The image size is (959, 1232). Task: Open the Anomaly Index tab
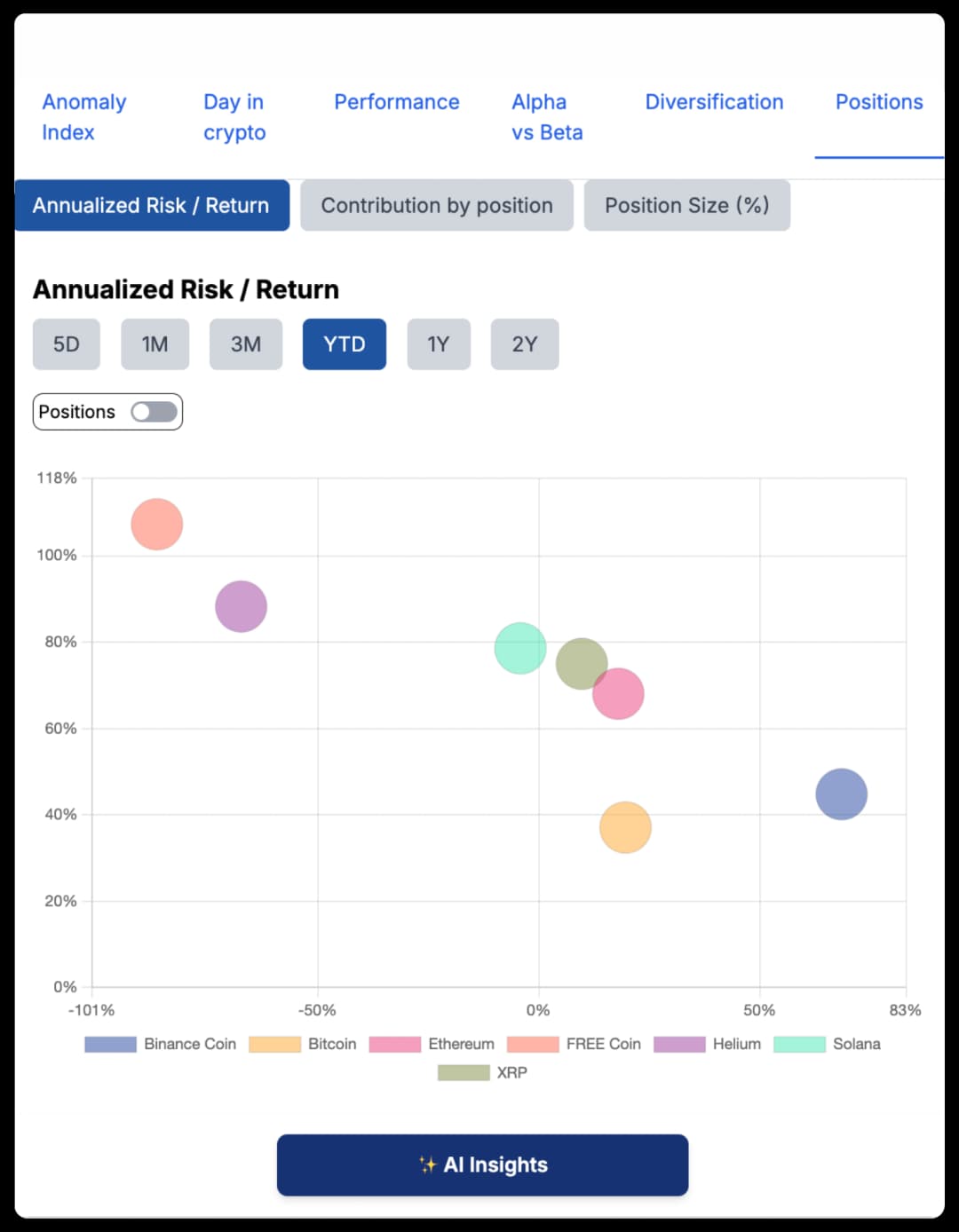click(84, 117)
